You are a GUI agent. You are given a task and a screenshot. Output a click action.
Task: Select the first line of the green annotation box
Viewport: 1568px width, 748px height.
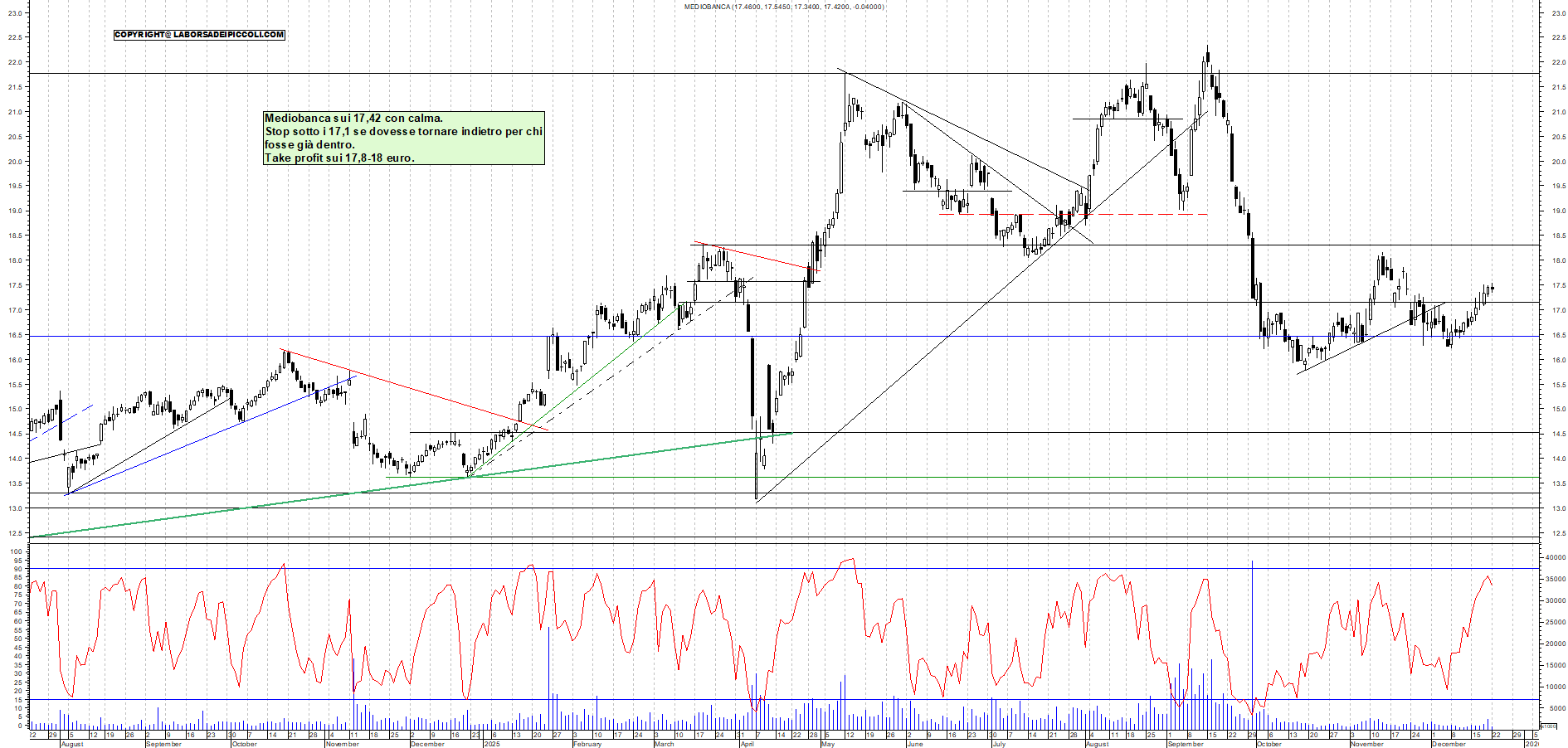tap(353, 119)
